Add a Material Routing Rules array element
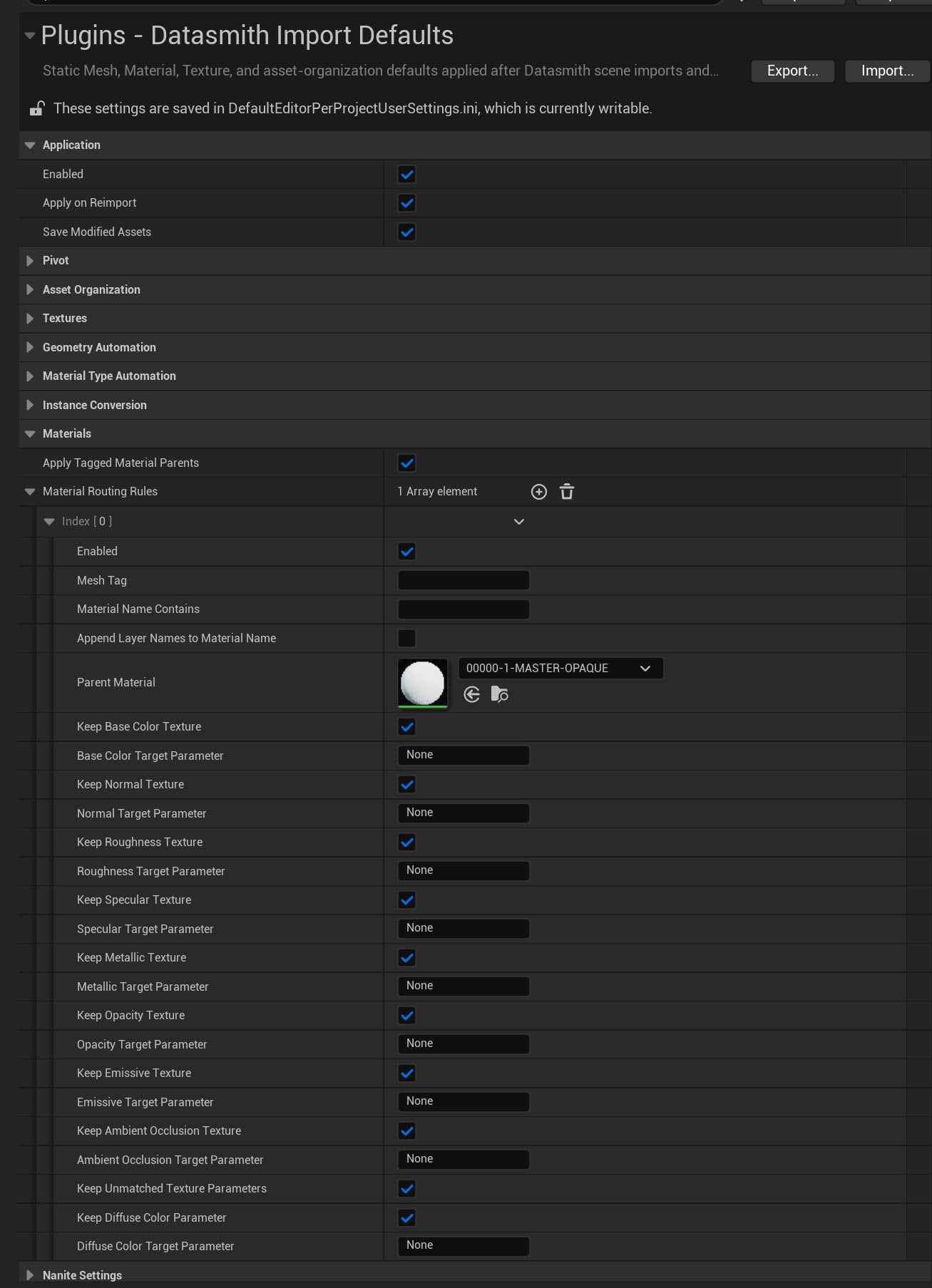 [539, 492]
